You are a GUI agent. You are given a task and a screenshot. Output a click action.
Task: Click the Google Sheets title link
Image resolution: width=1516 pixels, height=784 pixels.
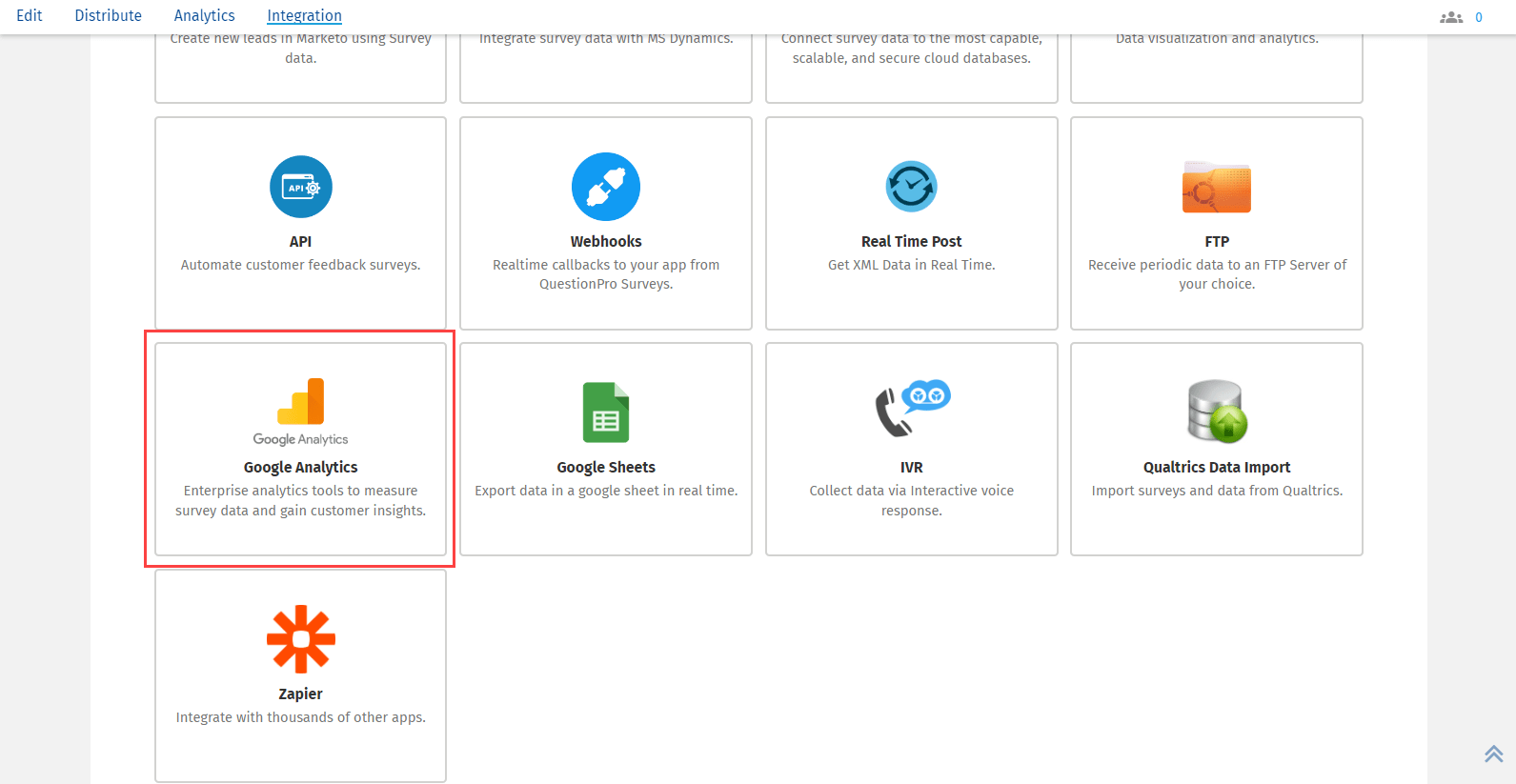coord(606,467)
